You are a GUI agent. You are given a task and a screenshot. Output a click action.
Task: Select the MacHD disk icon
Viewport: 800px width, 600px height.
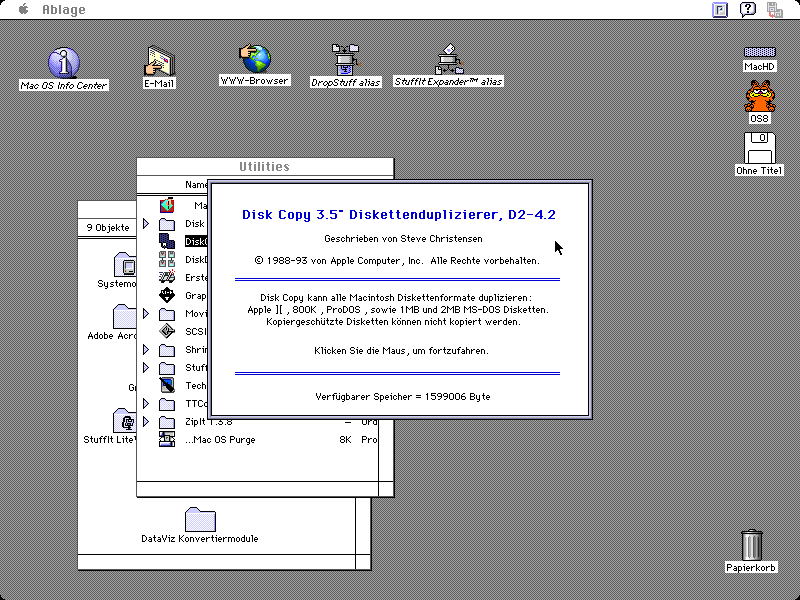[x=759, y=52]
